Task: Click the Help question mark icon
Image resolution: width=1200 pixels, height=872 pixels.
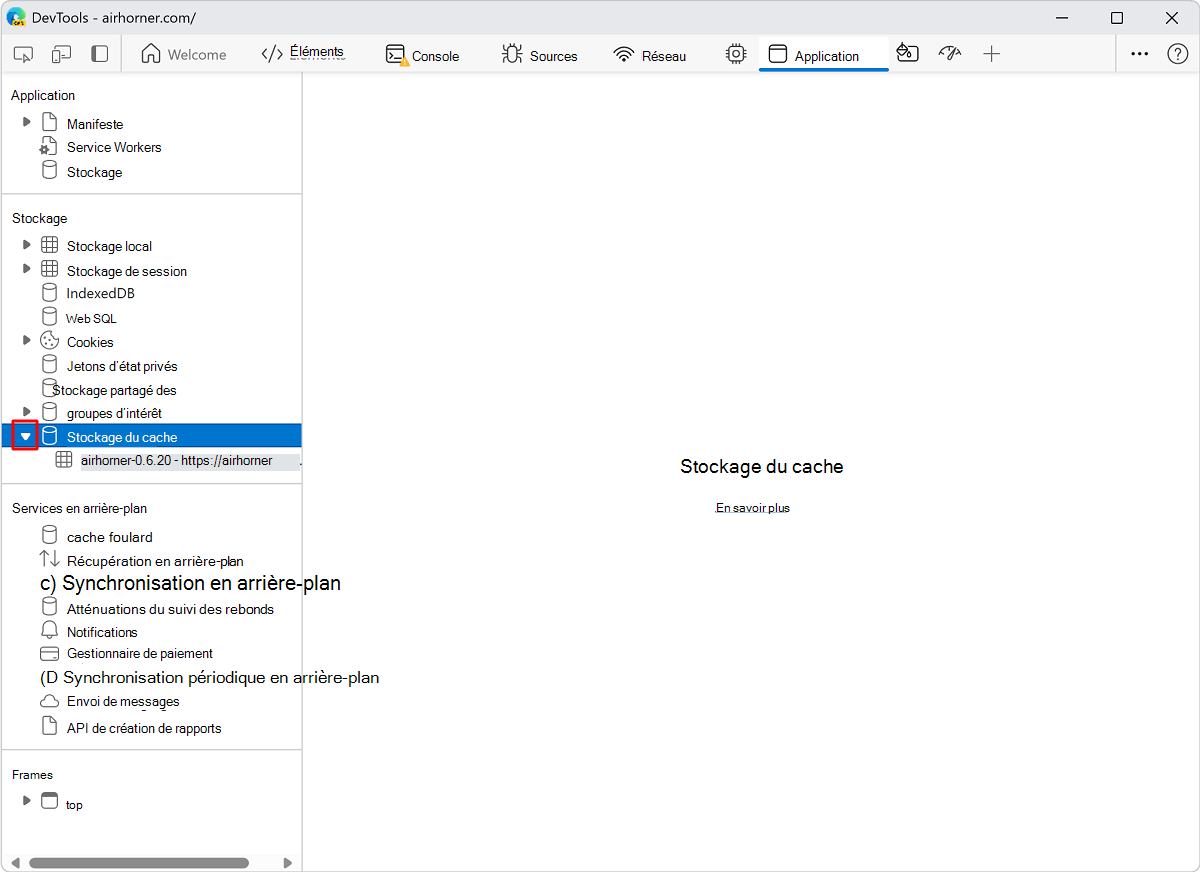Action: (1178, 54)
